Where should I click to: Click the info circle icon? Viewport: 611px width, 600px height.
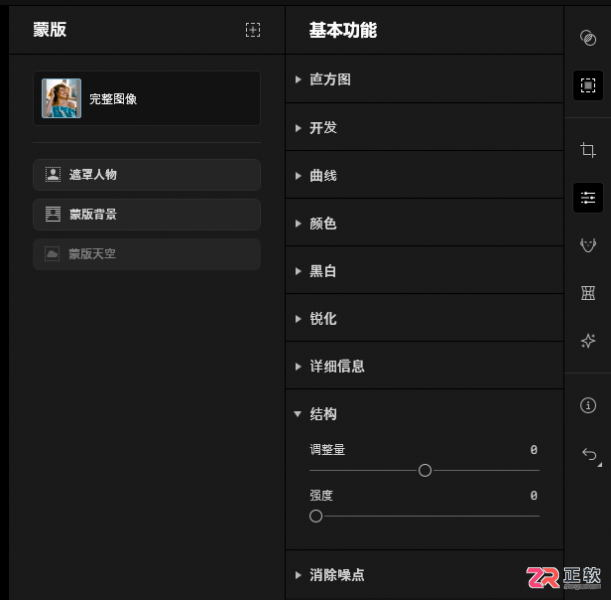(x=588, y=405)
